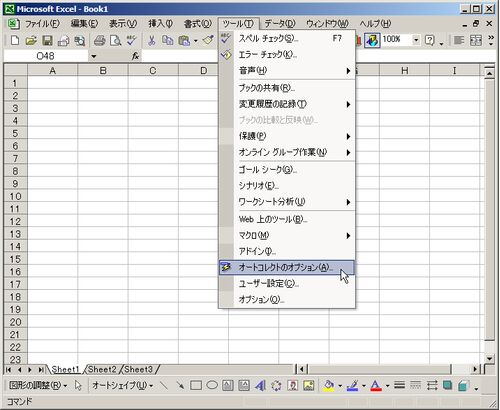Click the Cut scissors icon
Viewport: 500px width, 410px height.
tap(152, 41)
